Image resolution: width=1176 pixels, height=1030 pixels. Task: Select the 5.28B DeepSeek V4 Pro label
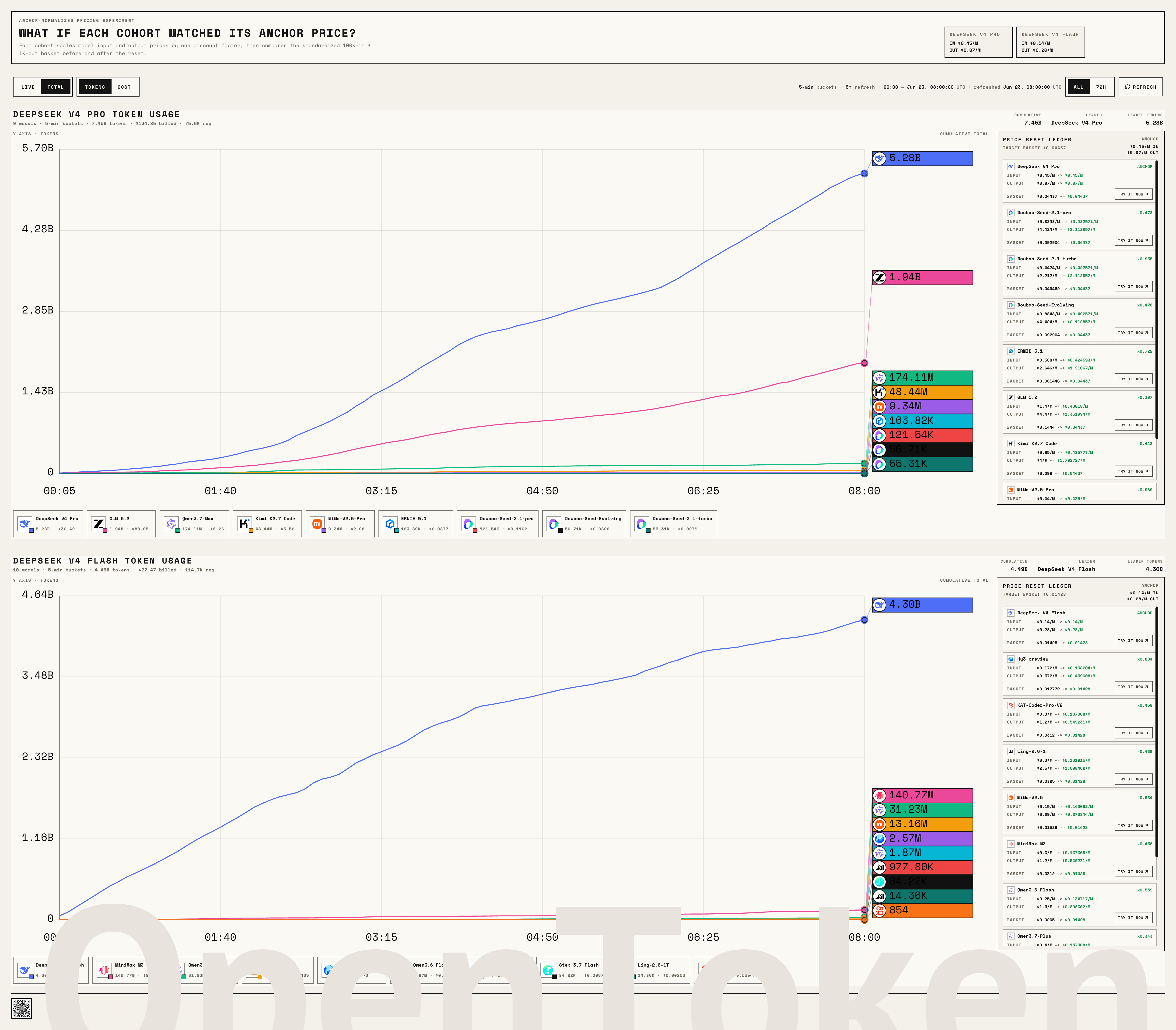coord(922,158)
